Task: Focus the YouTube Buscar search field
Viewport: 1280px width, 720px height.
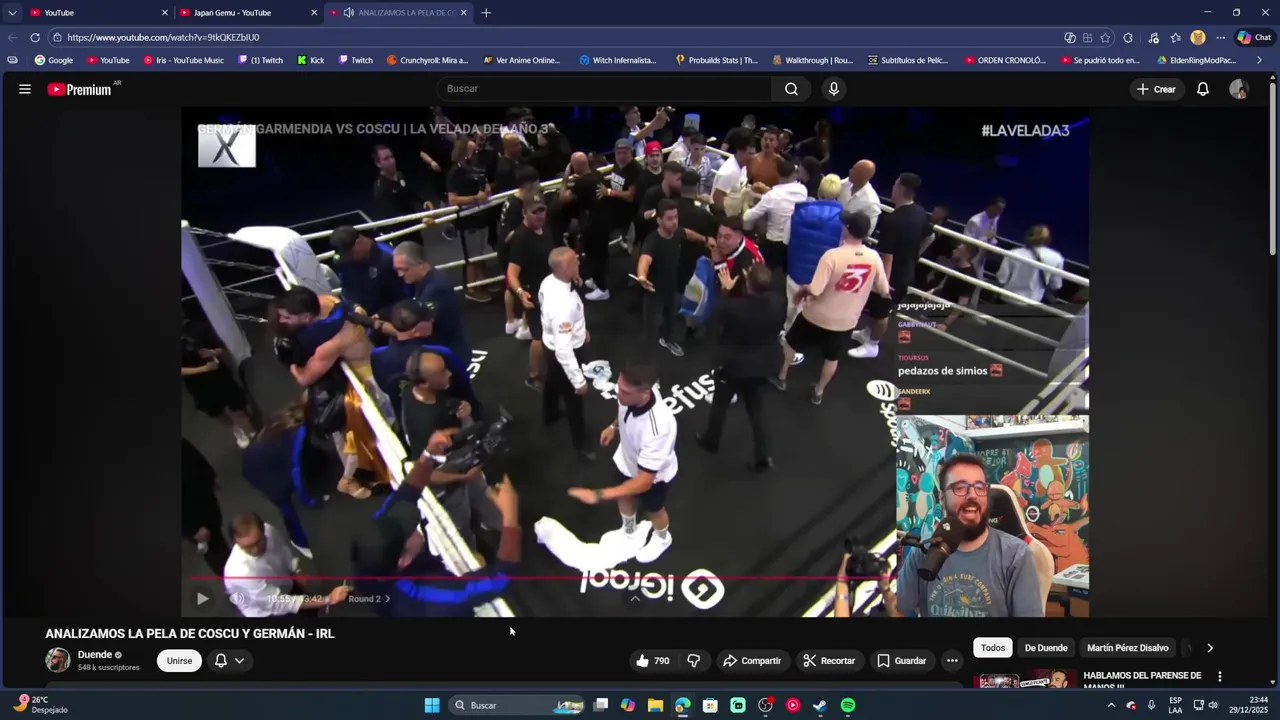Action: tap(603, 89)
